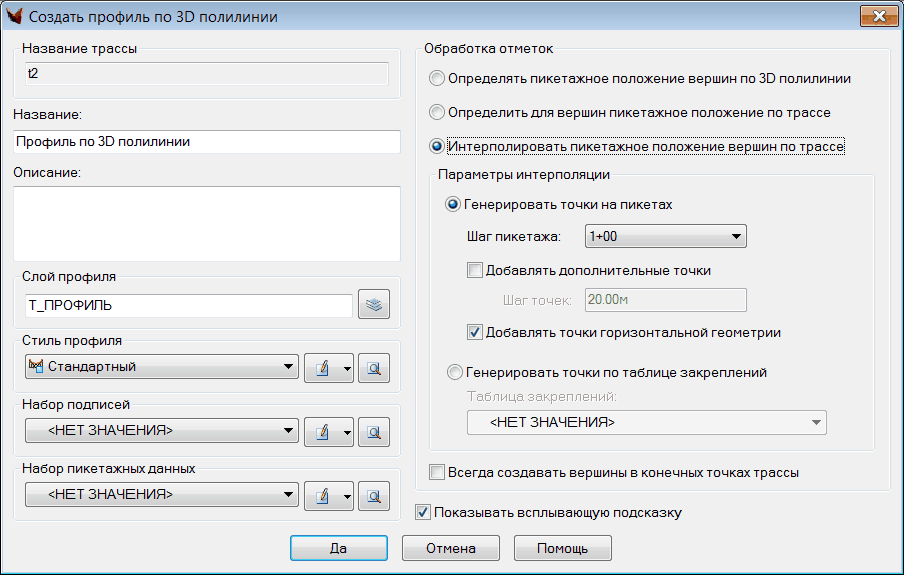
Task: Choose 'Определить для вершин пикетажное положение по трассе'
Action: (x=436, y=112)
